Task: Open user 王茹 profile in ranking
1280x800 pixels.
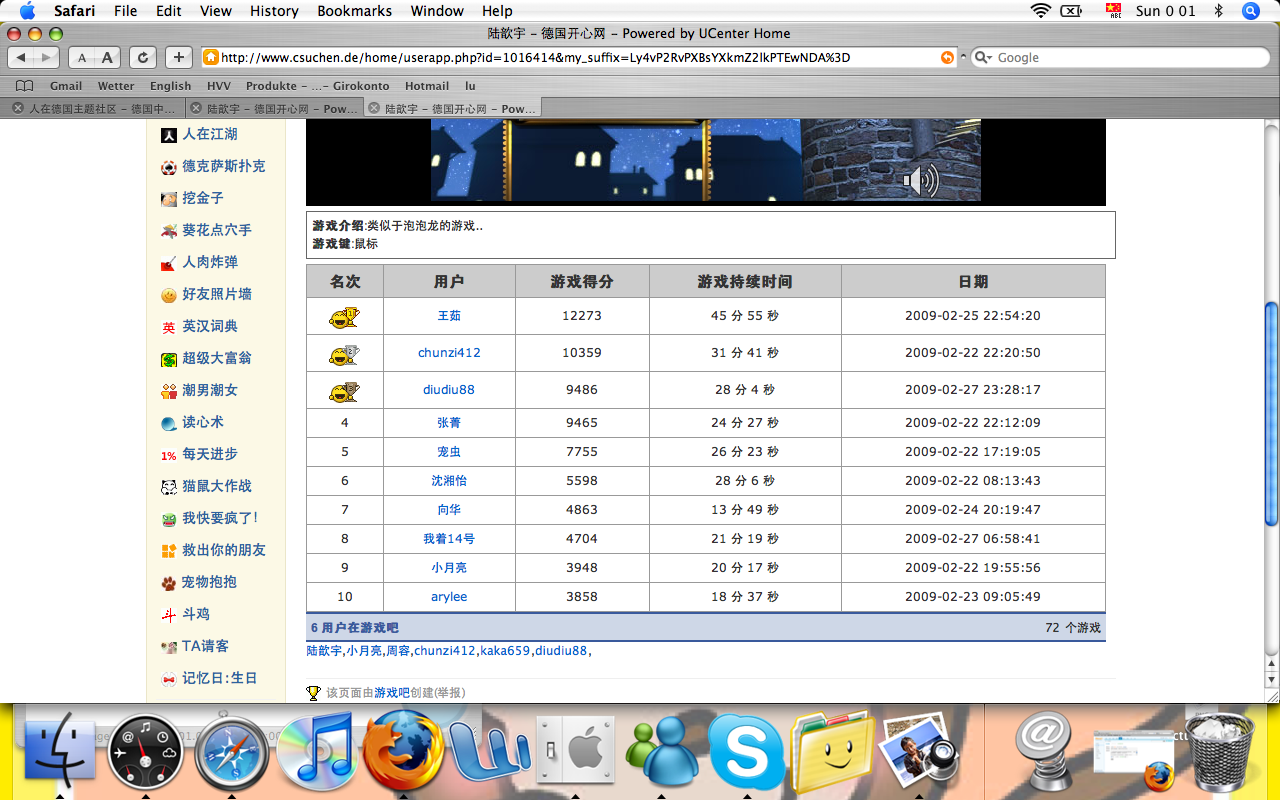Action: coord(449,316)
